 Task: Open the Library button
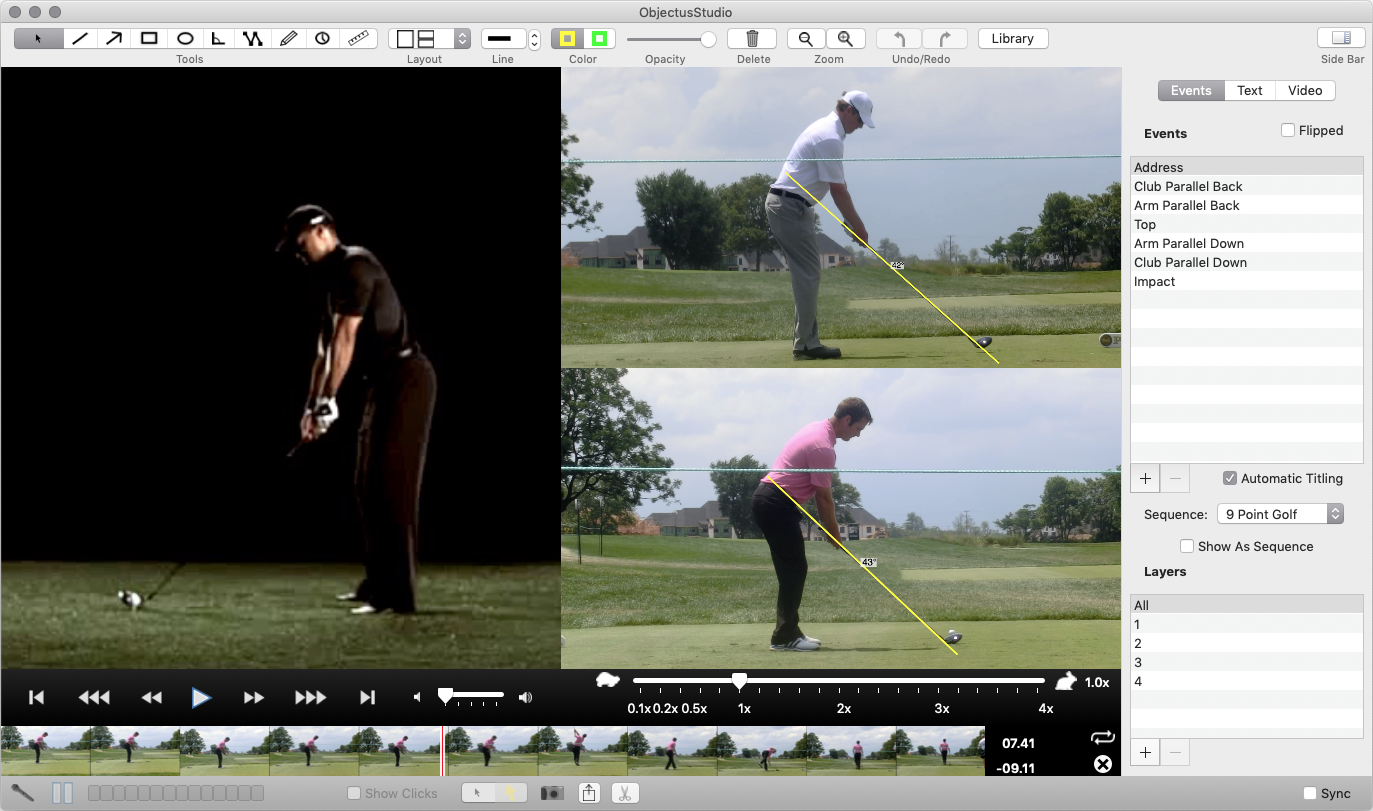point(1012,39)
